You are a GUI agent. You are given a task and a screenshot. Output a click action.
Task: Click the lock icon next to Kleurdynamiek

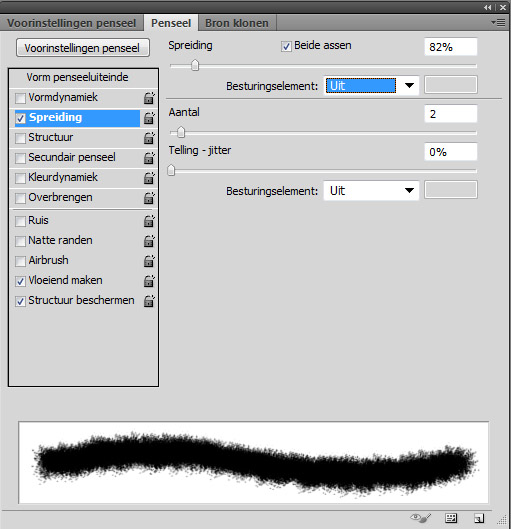point(149,177)
